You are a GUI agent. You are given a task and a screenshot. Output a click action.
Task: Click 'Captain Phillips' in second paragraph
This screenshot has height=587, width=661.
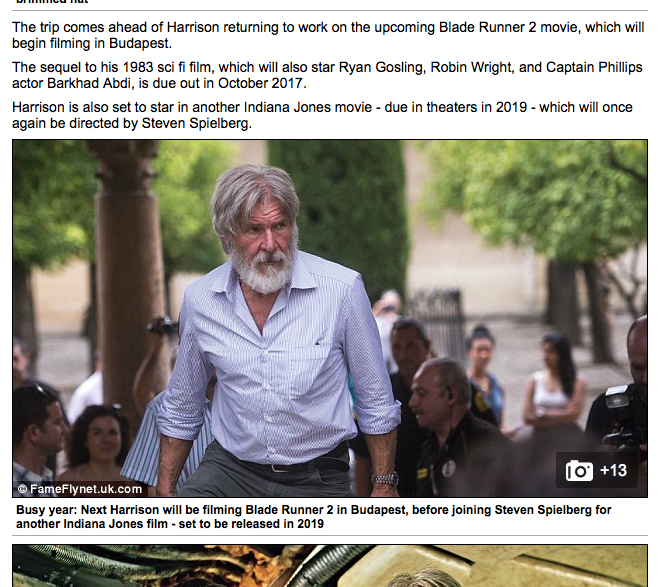(x=594, y=67)
